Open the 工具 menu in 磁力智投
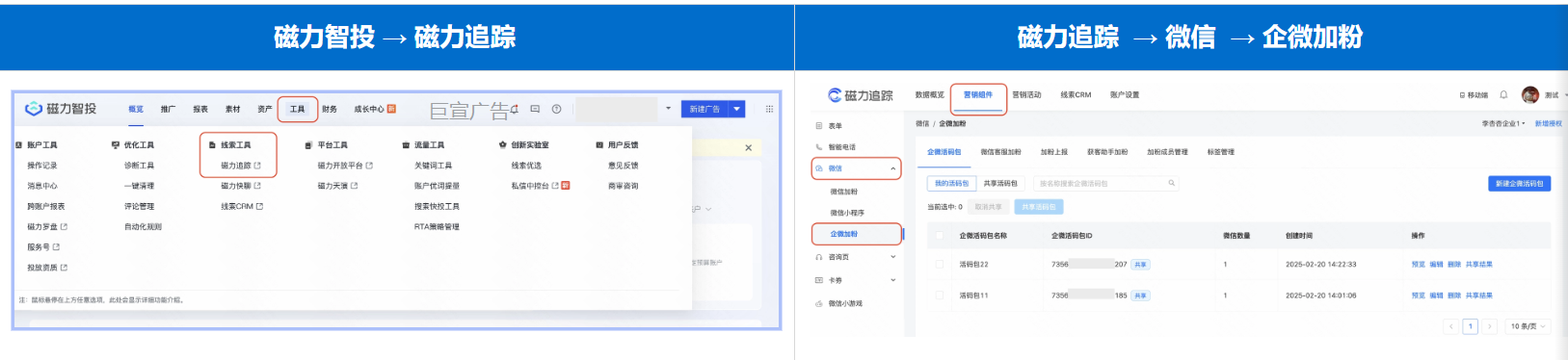This screenshot has width=1568, height=360. pos(298,109)
